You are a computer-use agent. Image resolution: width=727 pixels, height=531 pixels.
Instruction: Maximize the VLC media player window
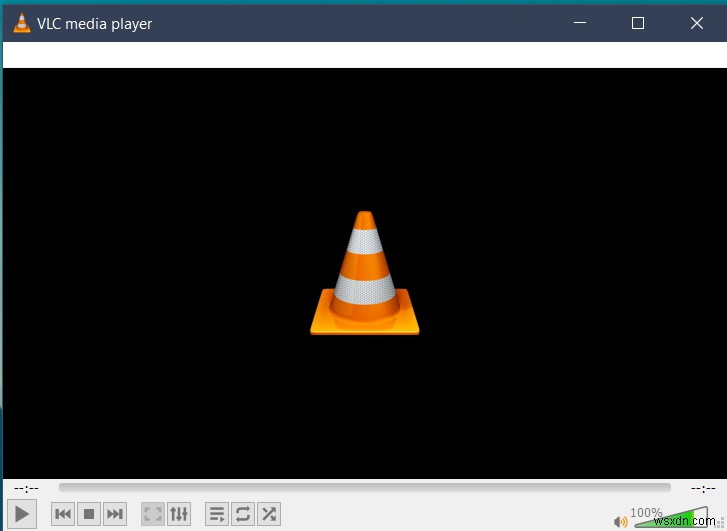(x=638, y=23)
